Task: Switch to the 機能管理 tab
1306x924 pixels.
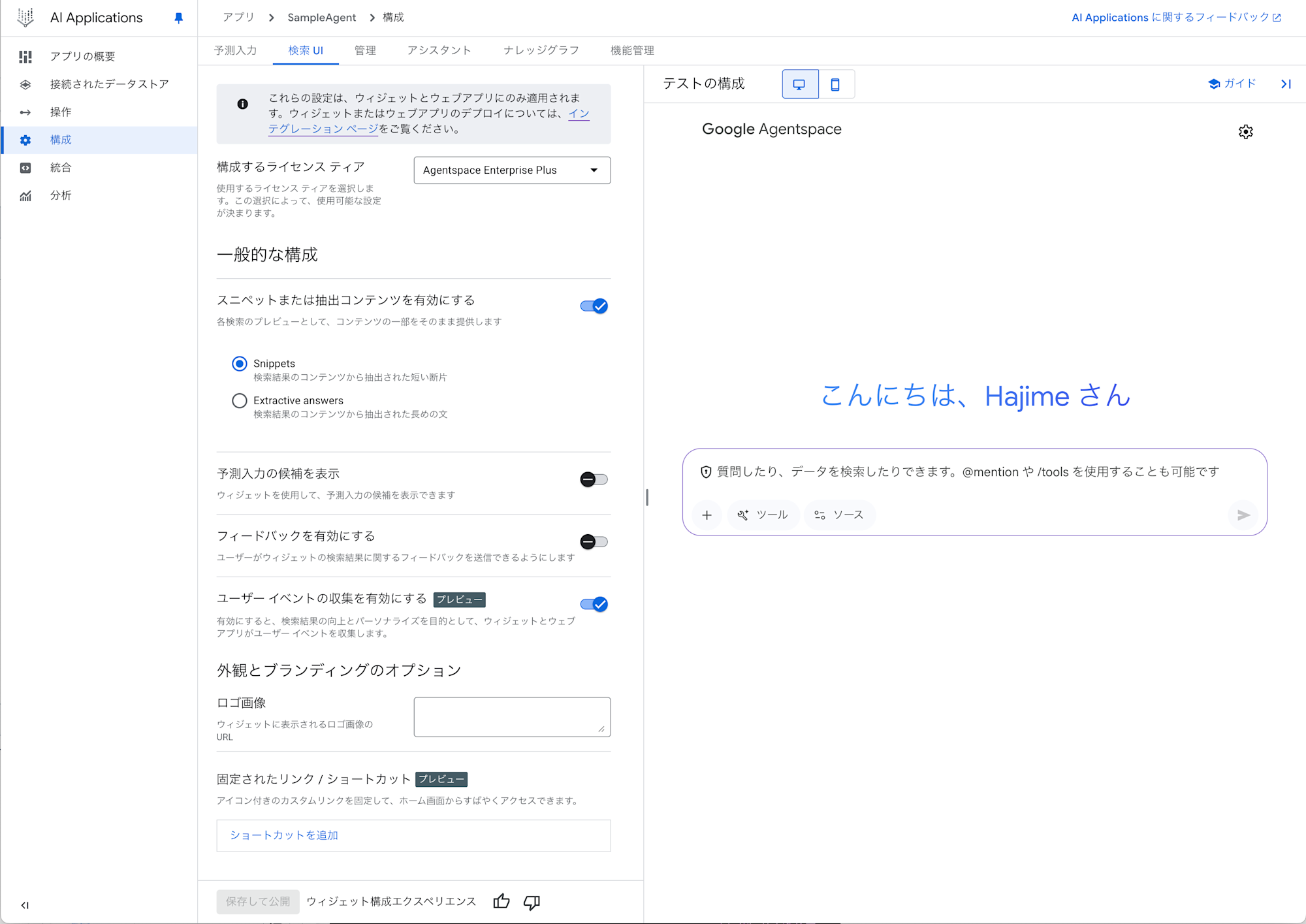Action: point(632,50)
